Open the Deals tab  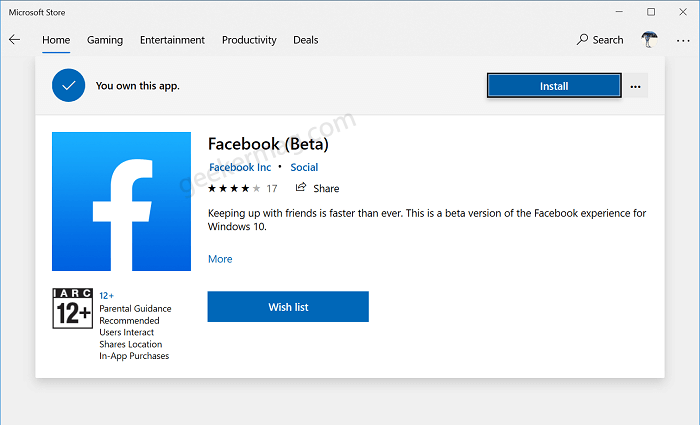pos(305,40)
